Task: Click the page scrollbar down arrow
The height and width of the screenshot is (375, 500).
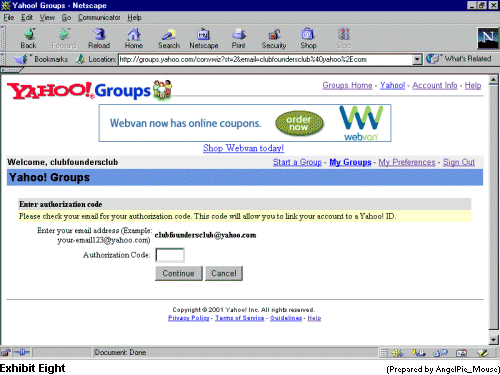Action: click(493, 340)
